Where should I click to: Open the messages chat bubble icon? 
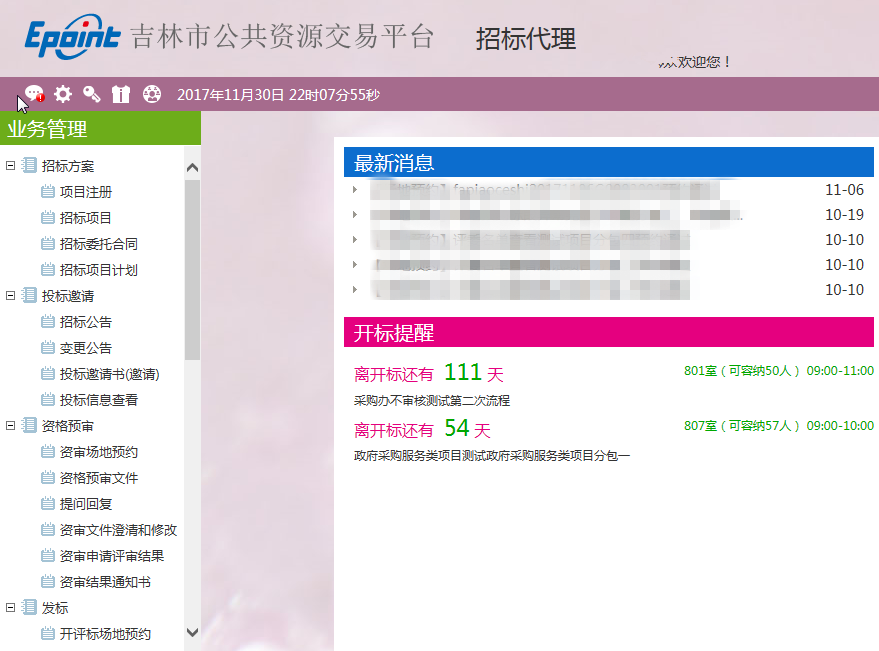[x=35, y=95]
